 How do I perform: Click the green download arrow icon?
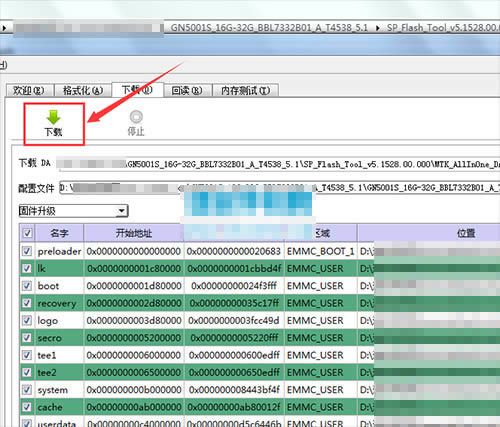click(x=53, y=117)
